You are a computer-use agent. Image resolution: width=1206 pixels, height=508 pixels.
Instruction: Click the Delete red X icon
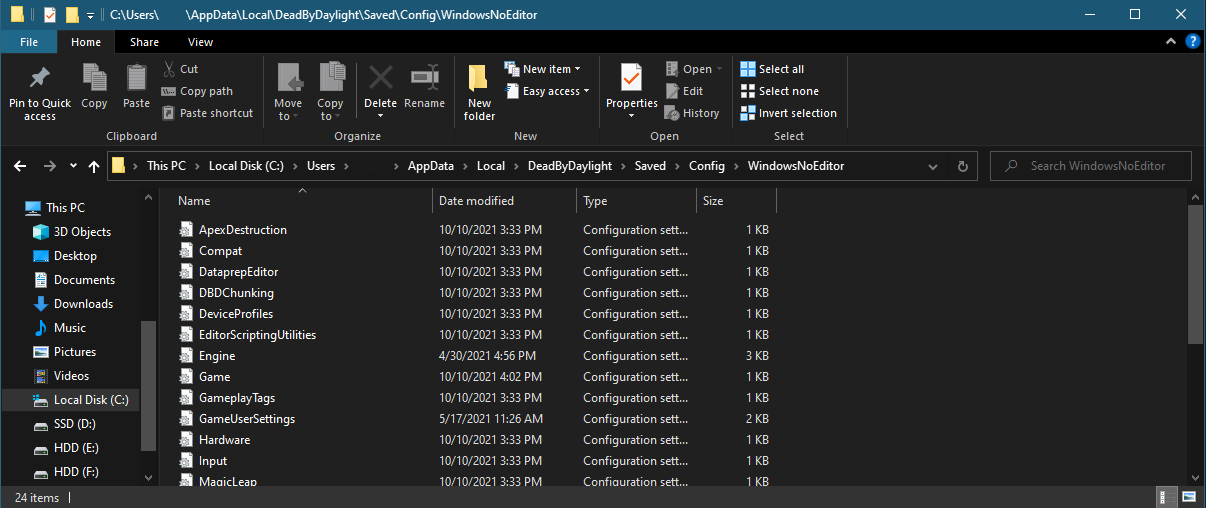tap(380, 78)
